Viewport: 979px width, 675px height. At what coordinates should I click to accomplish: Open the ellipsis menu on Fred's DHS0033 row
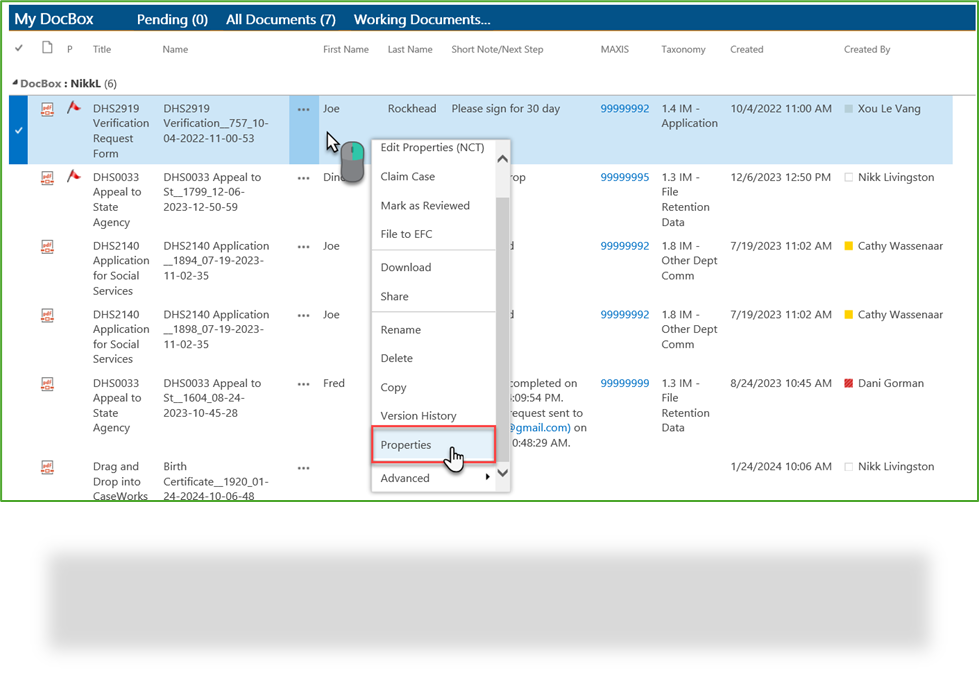click(303, 383)
